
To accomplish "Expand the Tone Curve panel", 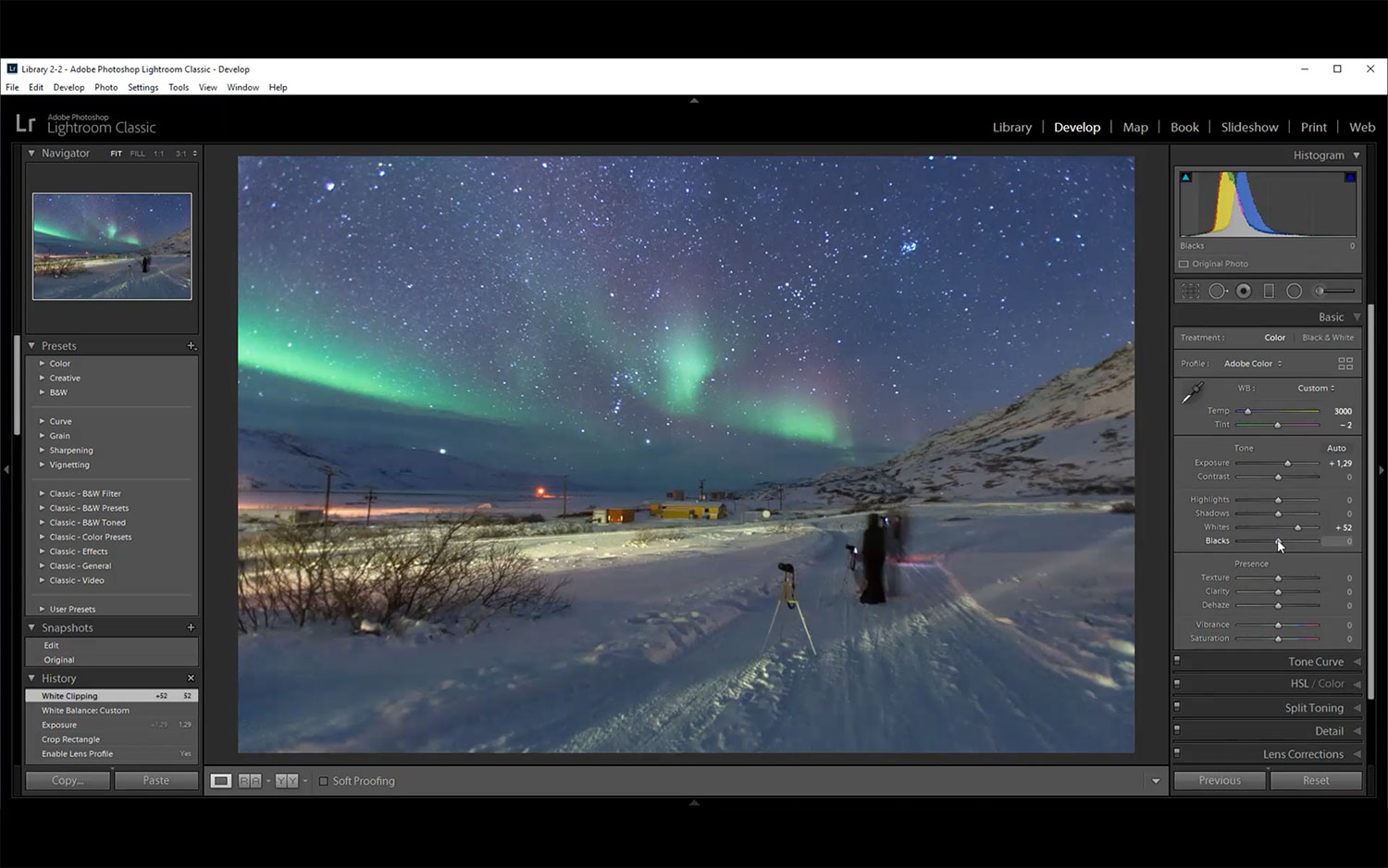I will pyautogui.click(x=1316, y=662).
